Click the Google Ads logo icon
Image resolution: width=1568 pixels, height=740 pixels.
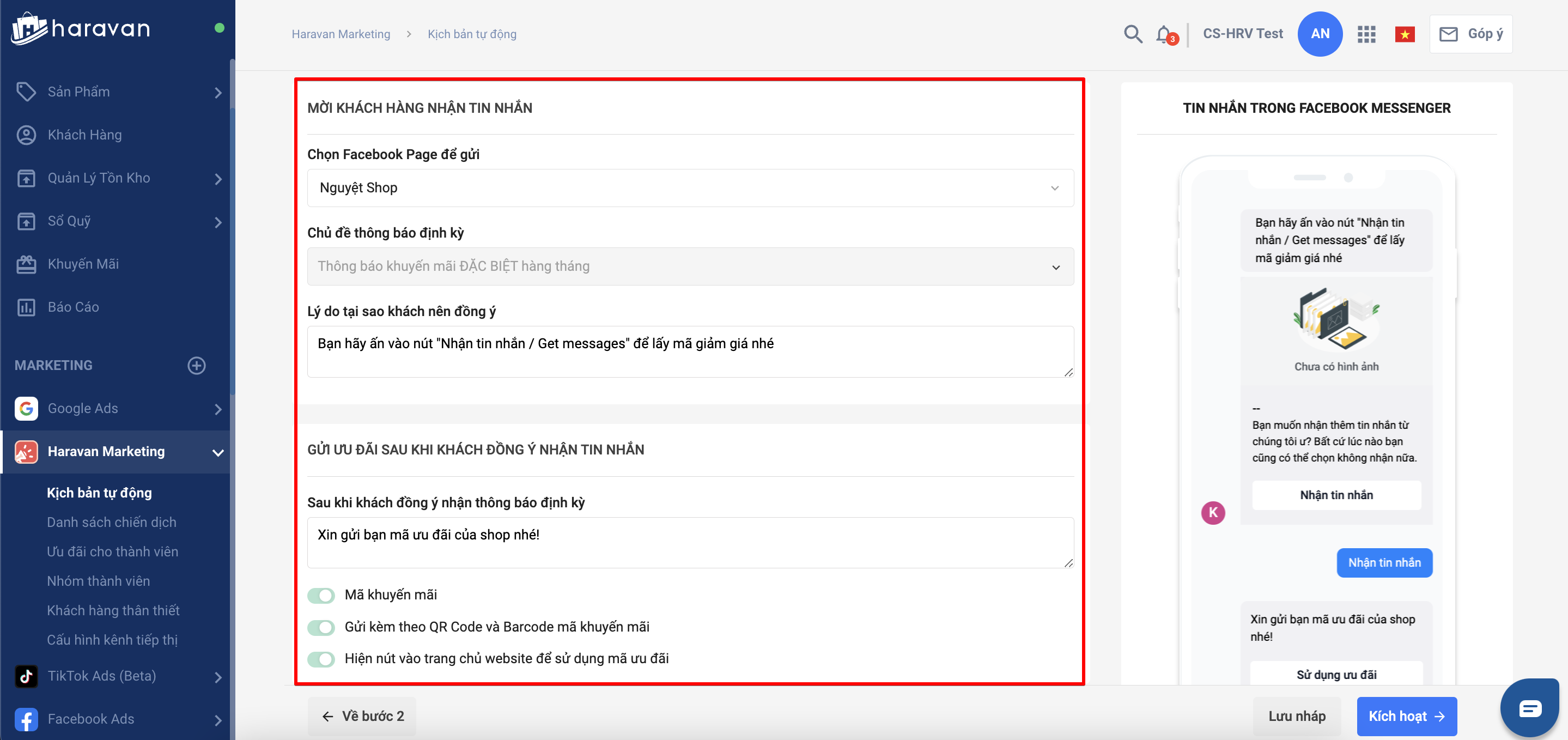coord(26,409)
